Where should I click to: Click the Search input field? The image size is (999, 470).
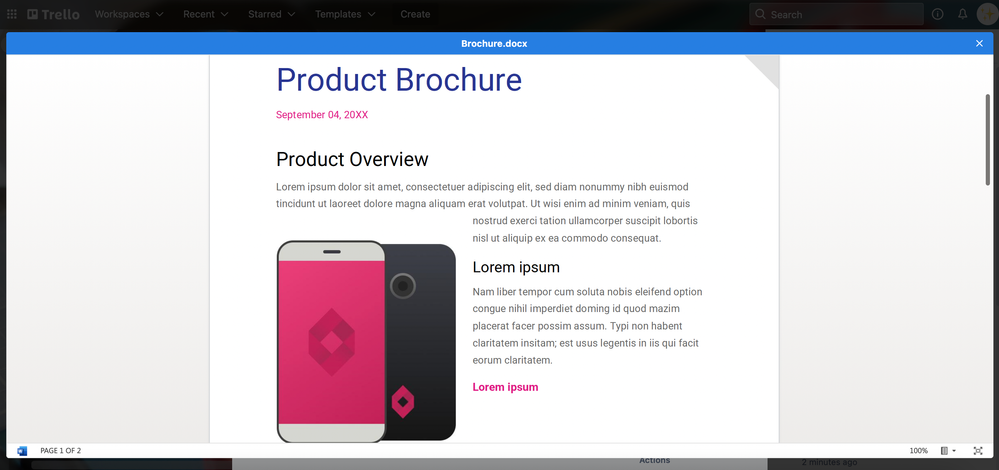pos(836,14)
